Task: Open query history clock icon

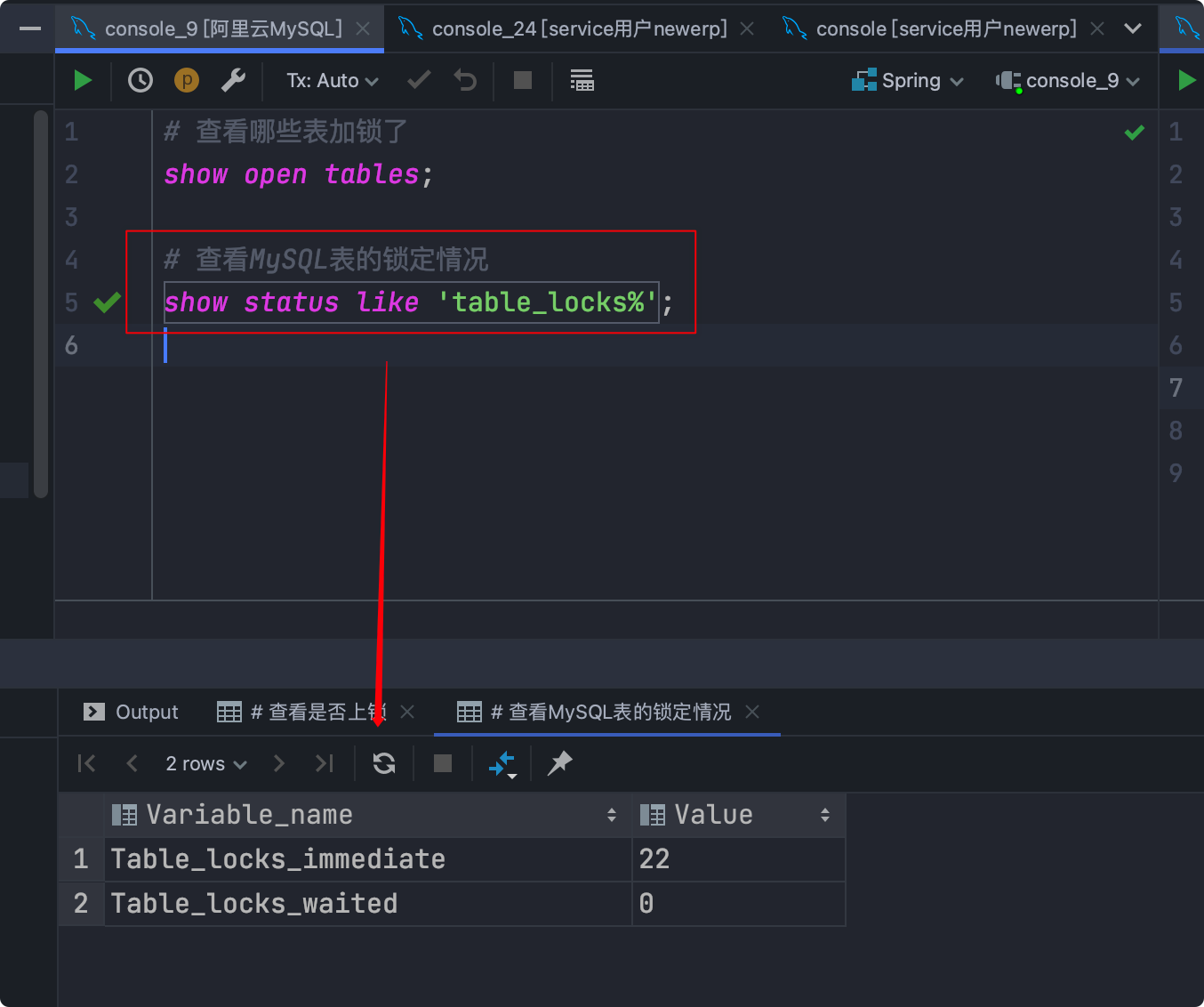Action: click(x=140, y=81)
